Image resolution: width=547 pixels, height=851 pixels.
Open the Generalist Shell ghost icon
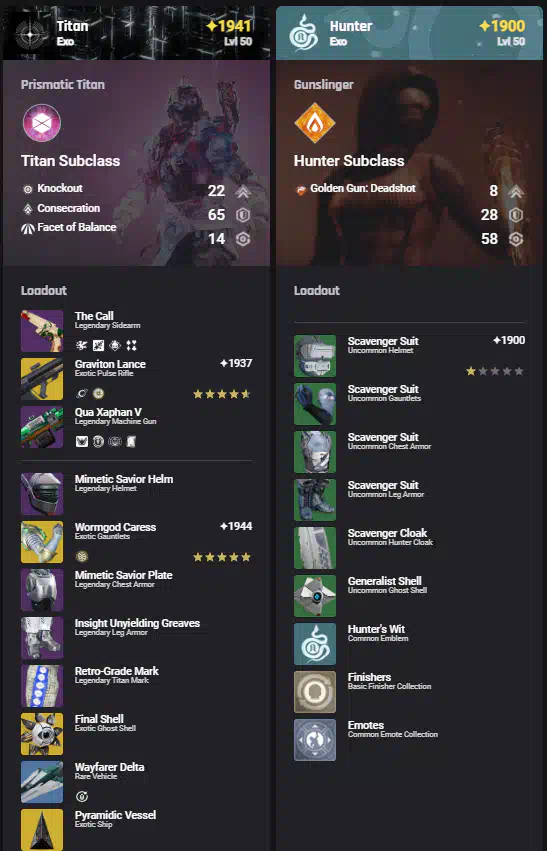point(315,596)
